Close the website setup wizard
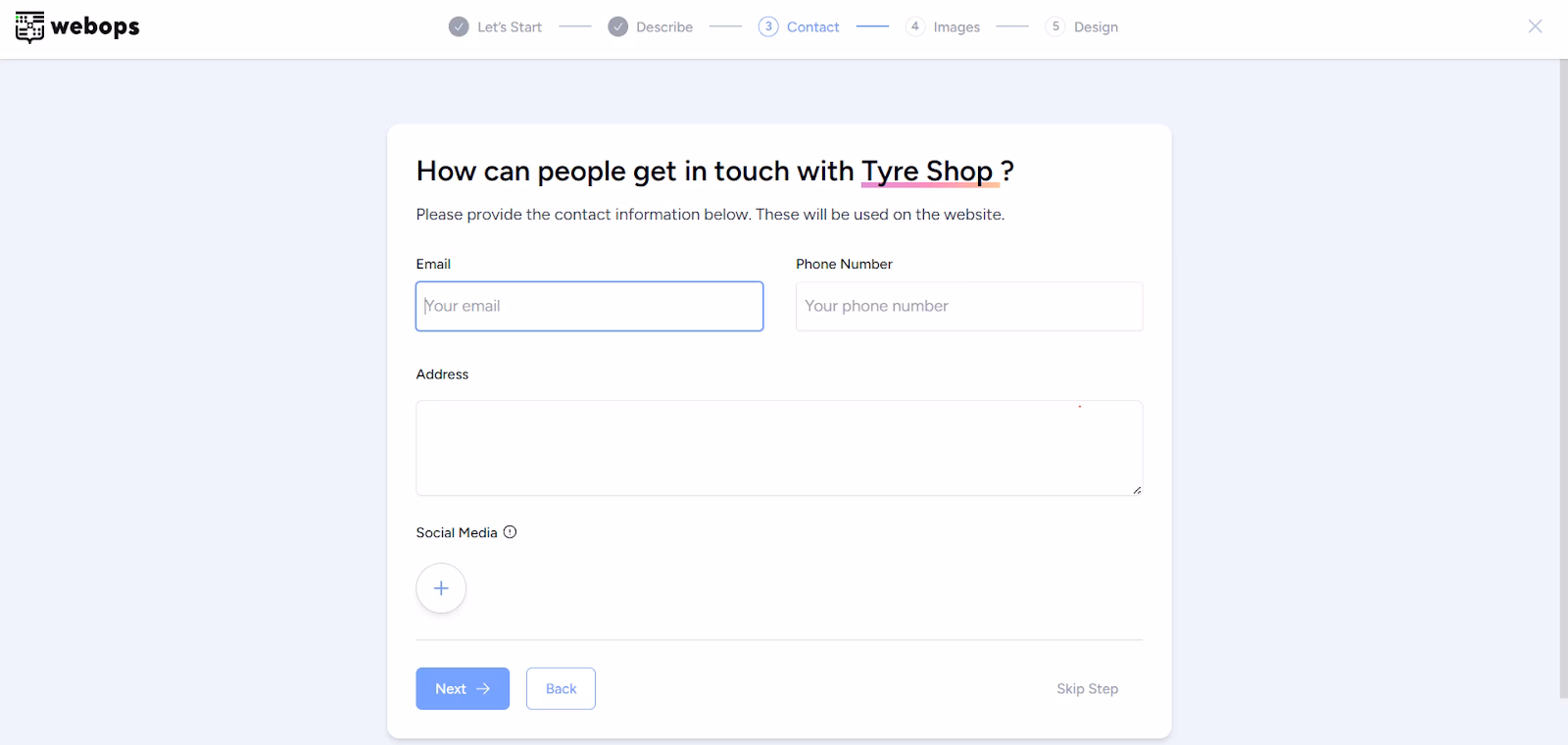Viewport: 1568px width, 745px height. (1535, 26)
